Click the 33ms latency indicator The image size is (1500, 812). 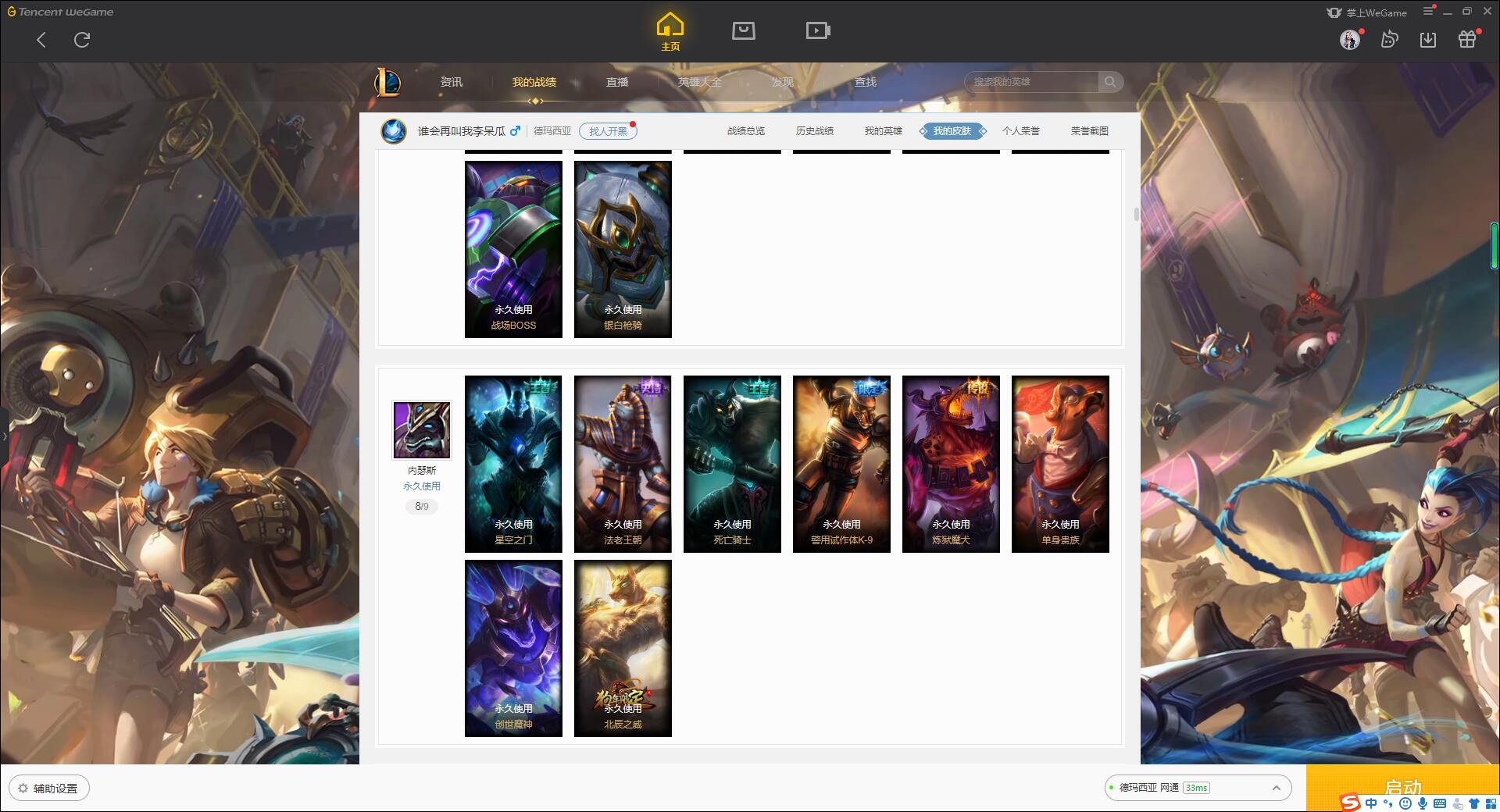(x=1196, y=788)
